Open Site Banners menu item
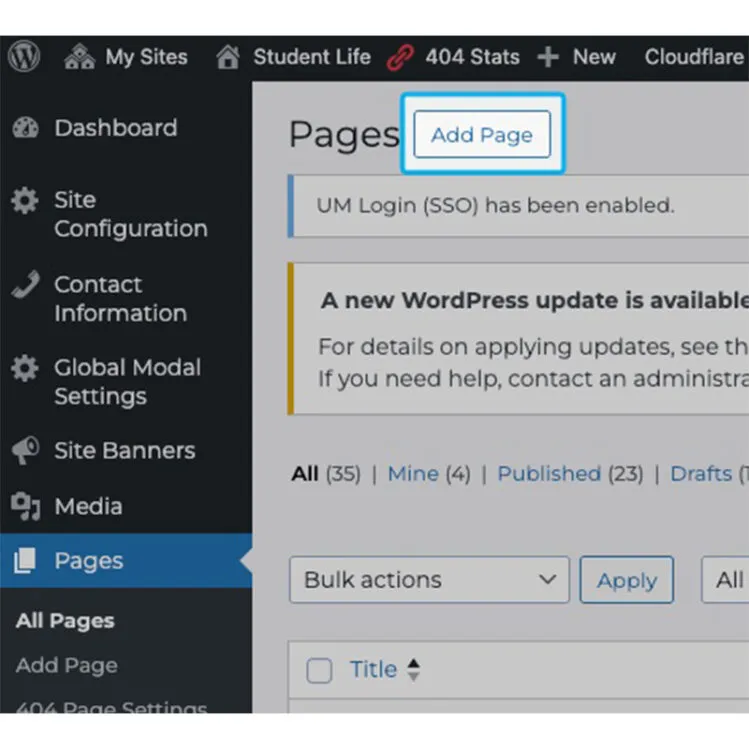Image resolution: width=749 pixels, height=749 pixels. (126, 450)
